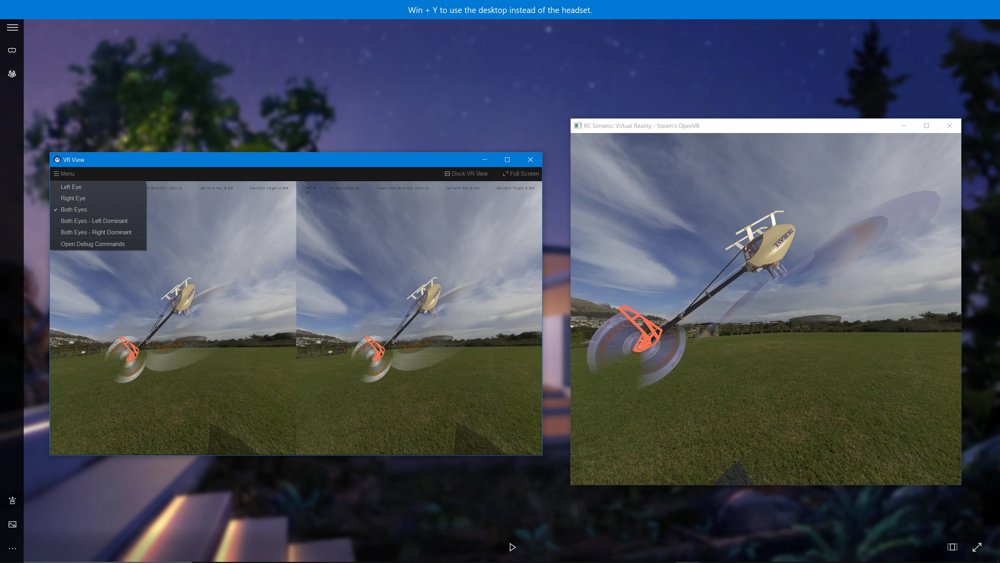Click the split-panel icon at bottom right
Screen dimensions: 1000x563
(952, 547)
